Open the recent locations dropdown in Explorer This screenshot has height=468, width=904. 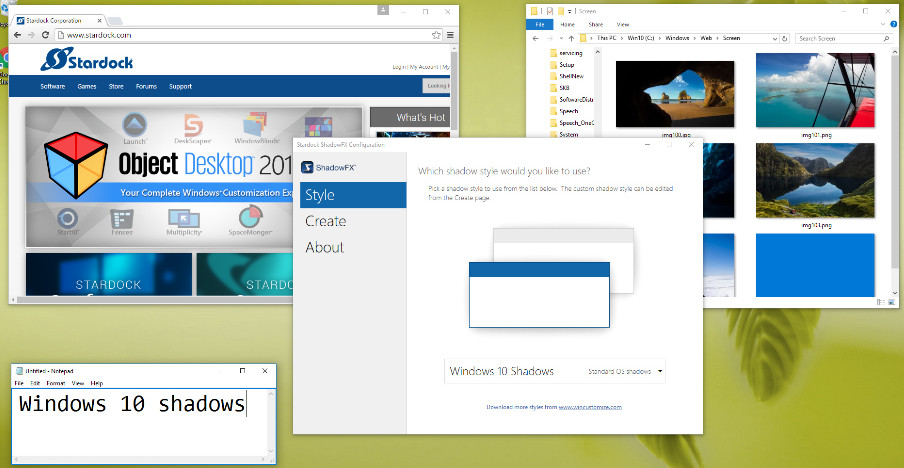pyautogui.click(x=560, y=39)
